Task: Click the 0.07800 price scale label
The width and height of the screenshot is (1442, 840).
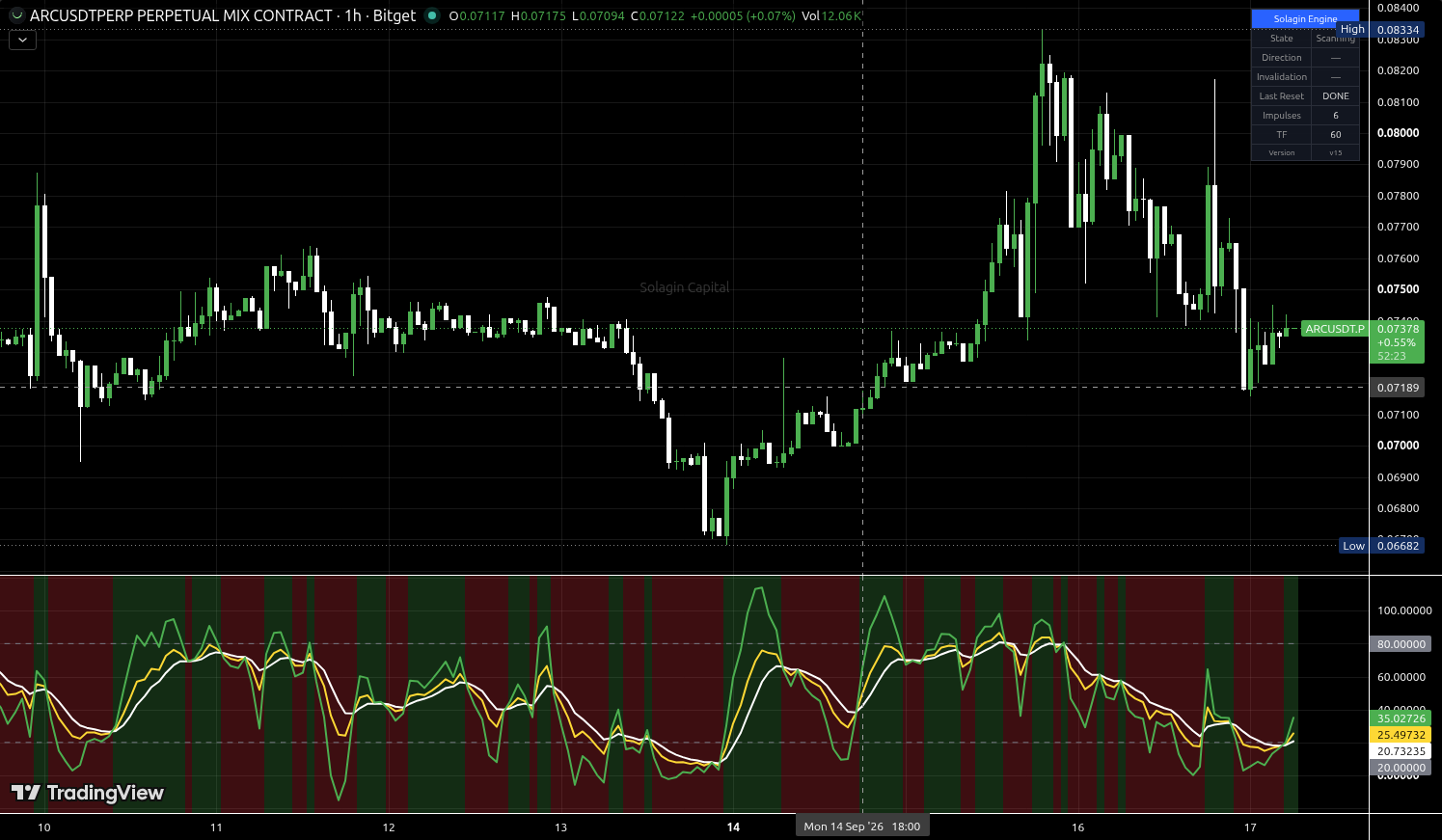Action: (1398, 196)
